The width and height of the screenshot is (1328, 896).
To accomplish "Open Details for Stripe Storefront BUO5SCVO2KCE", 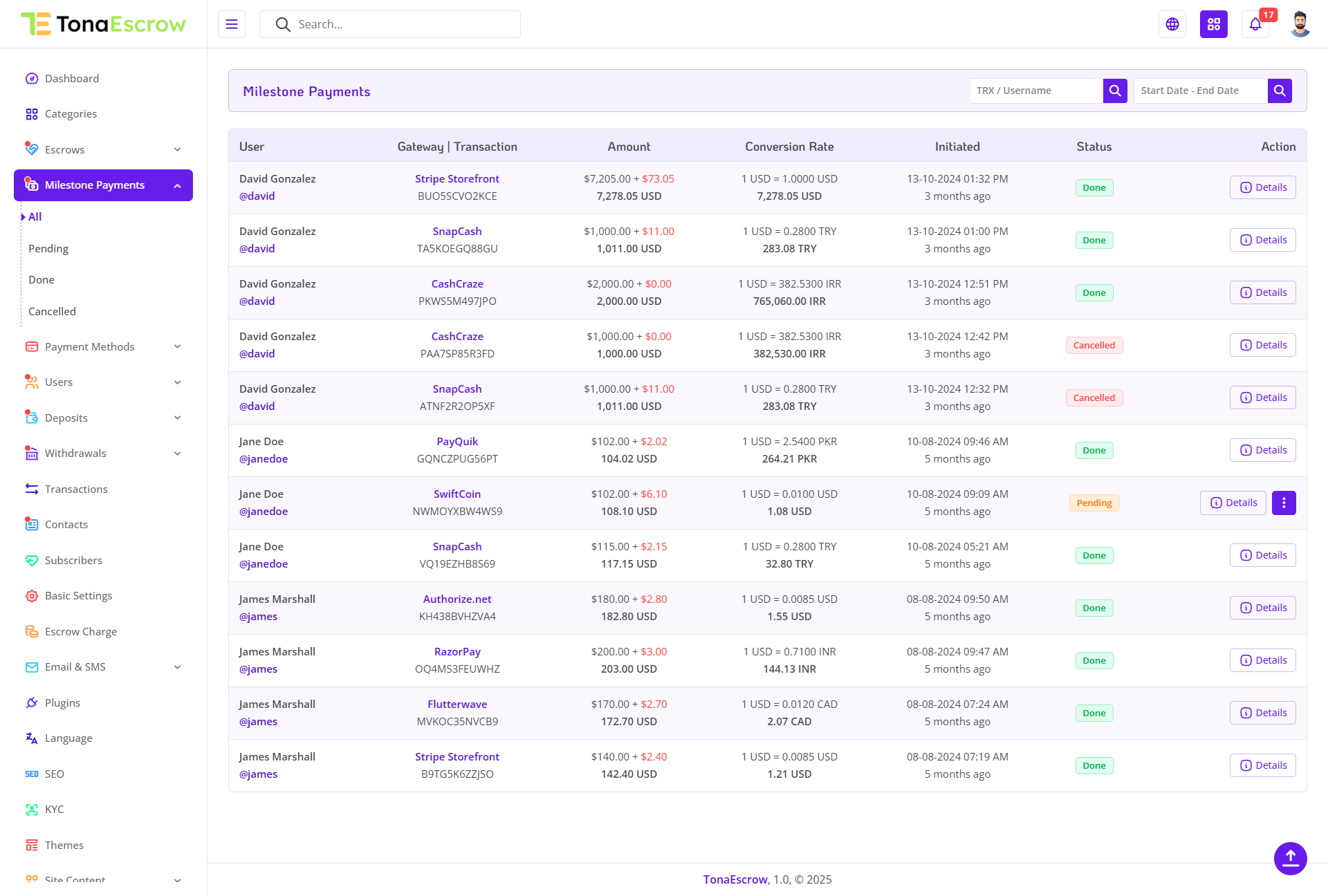I will (1262, 187).
